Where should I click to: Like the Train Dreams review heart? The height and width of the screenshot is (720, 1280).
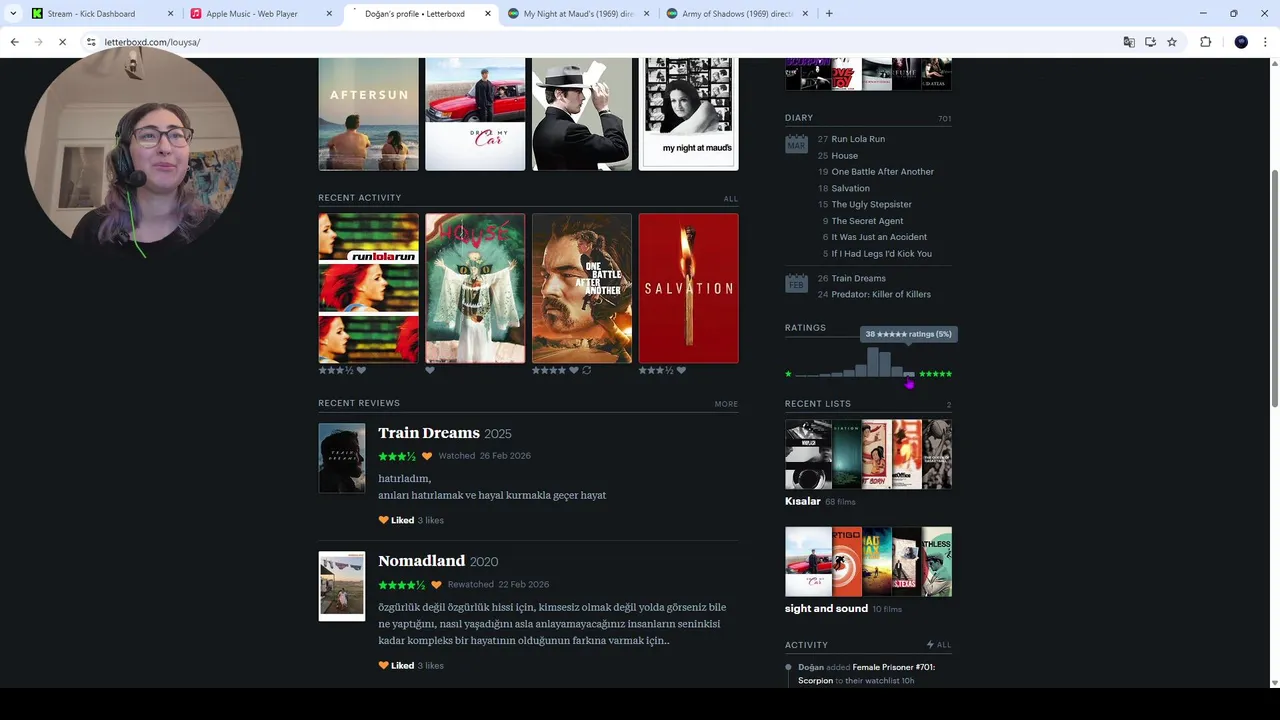click(x=383, y=520)
